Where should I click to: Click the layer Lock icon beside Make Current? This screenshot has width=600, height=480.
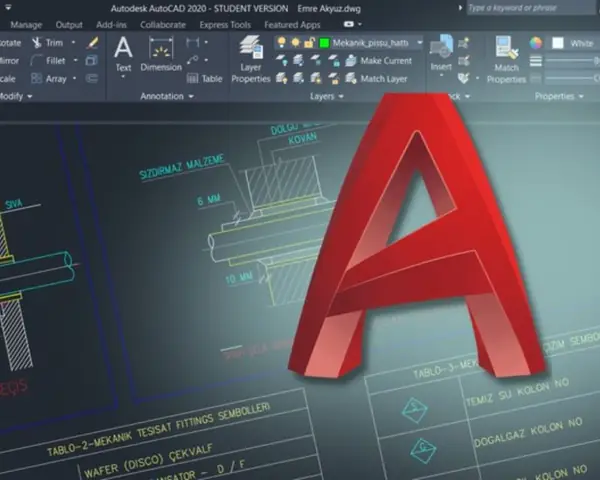333,60
